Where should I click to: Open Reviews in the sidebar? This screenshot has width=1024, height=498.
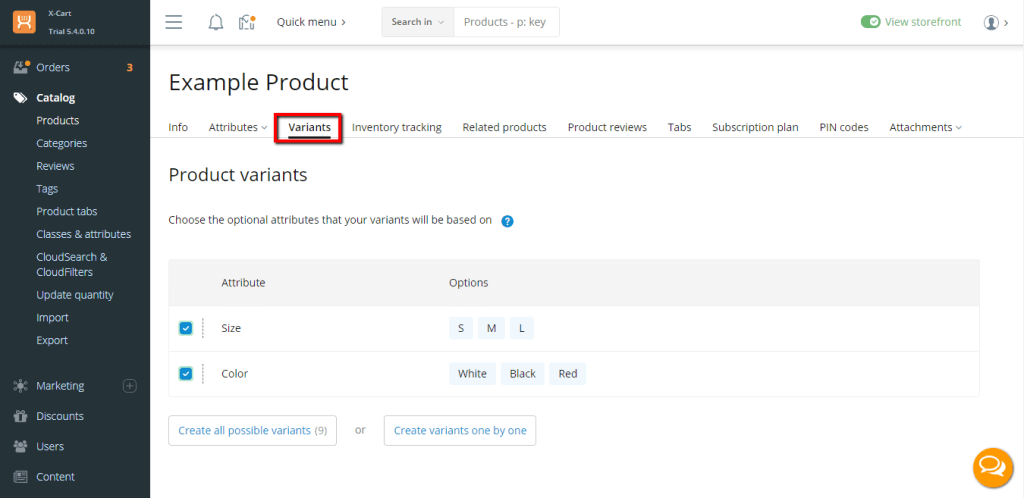click(56, 166)
